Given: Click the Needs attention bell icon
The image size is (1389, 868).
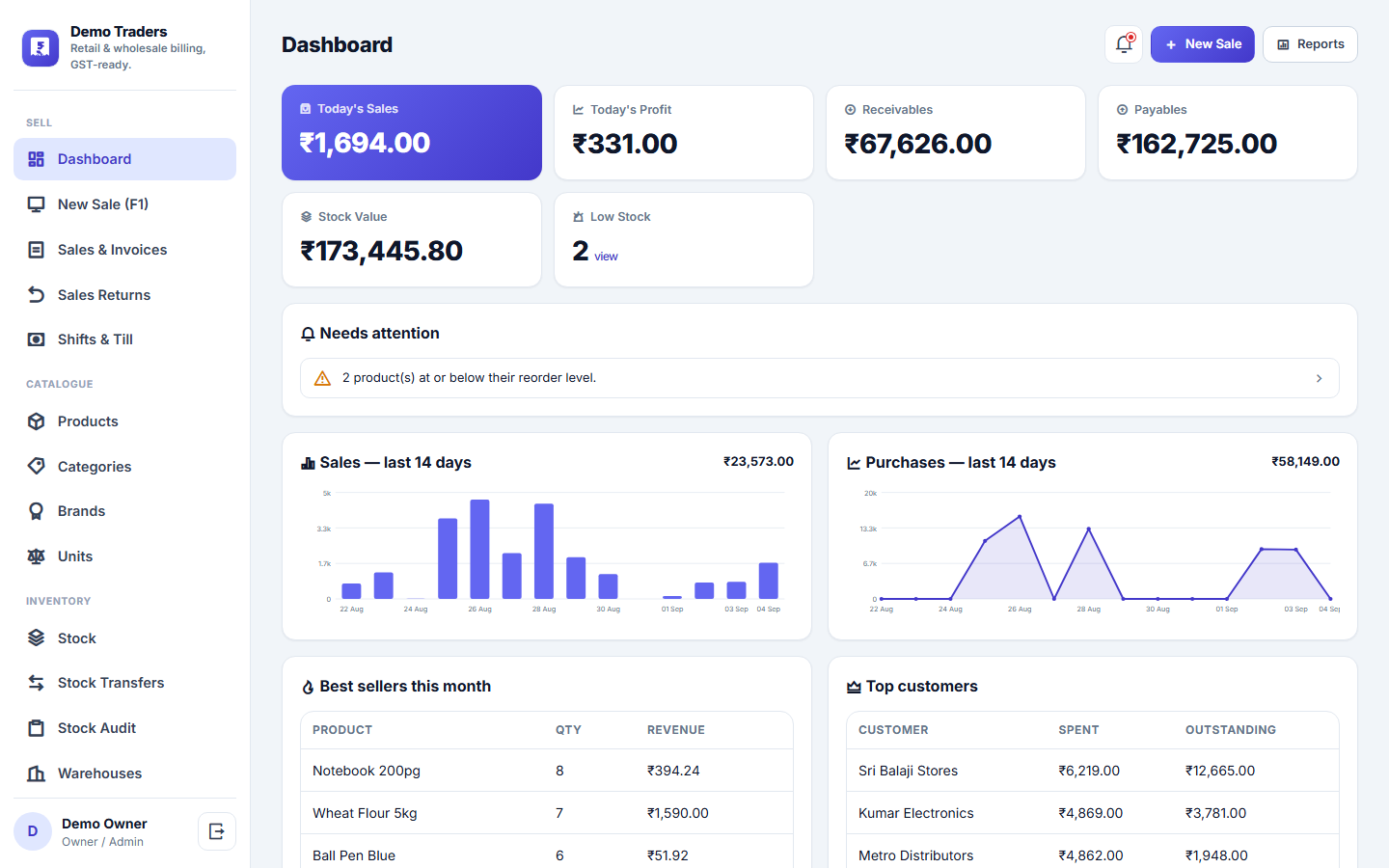Looking at the screenshot, I should (309, 334).
